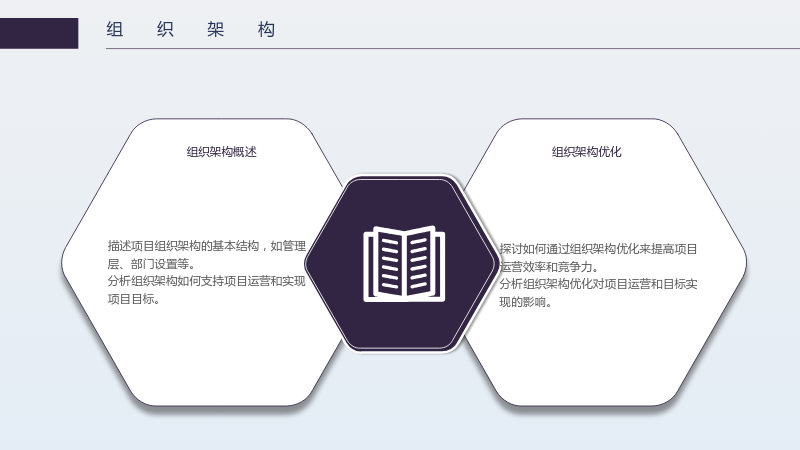This screenshot has width=800, height=450.
Task: Click the text line 项目目标。
Action: point(134,299)
